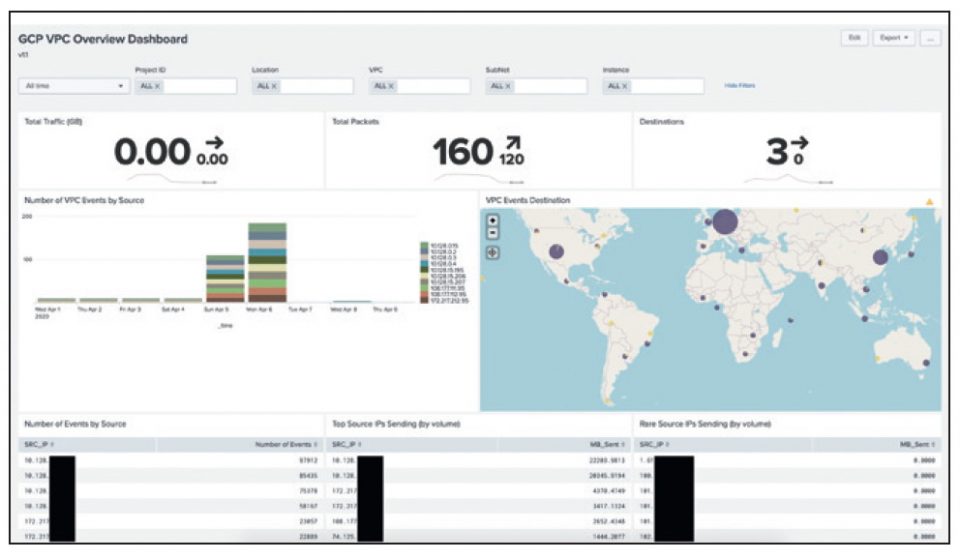Viewport: 960px width, 560px height.
Task: Click the map bubble over eastern China
Action: point(880,257)
